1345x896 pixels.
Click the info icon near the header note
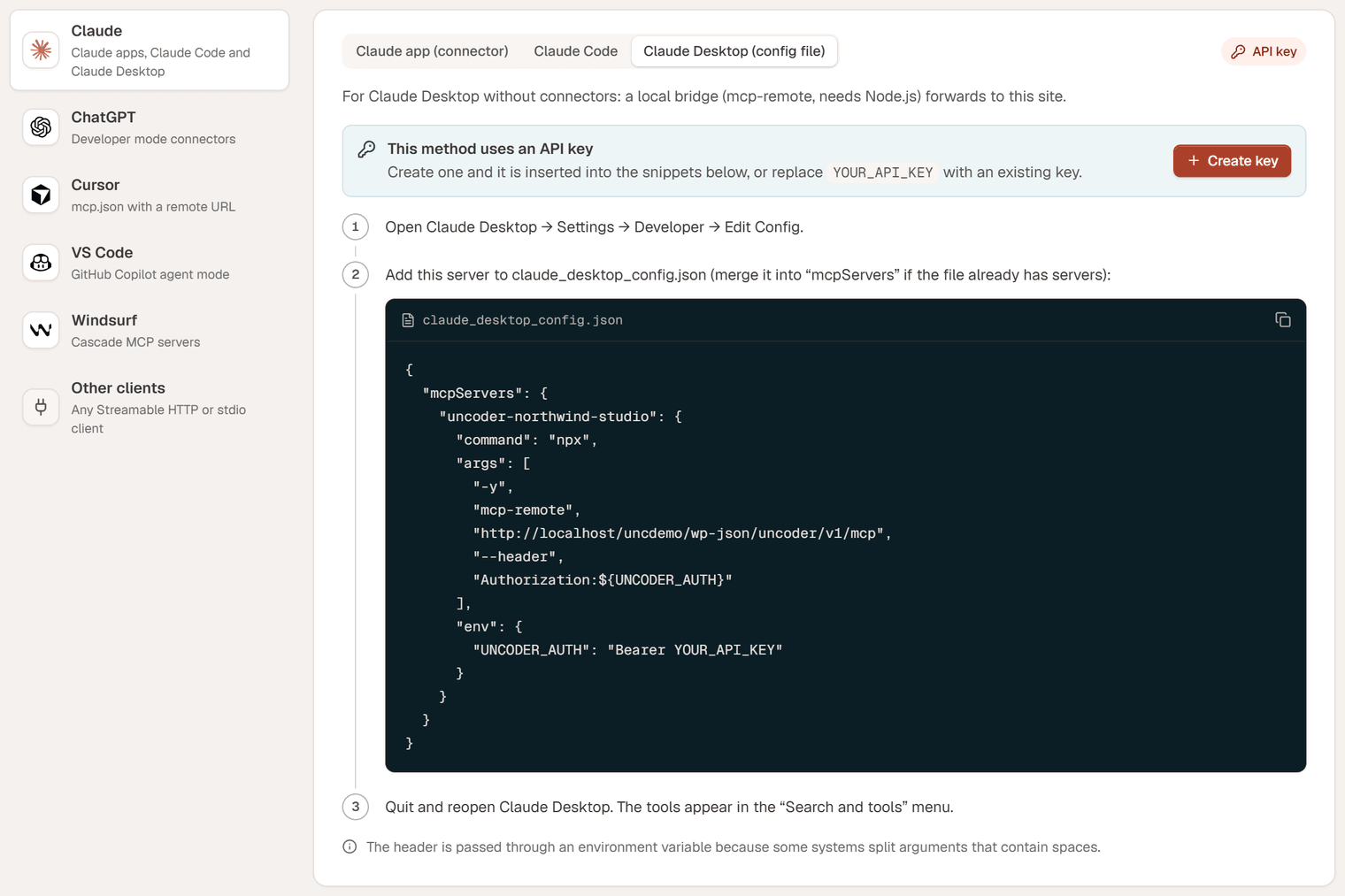(350, 846)
